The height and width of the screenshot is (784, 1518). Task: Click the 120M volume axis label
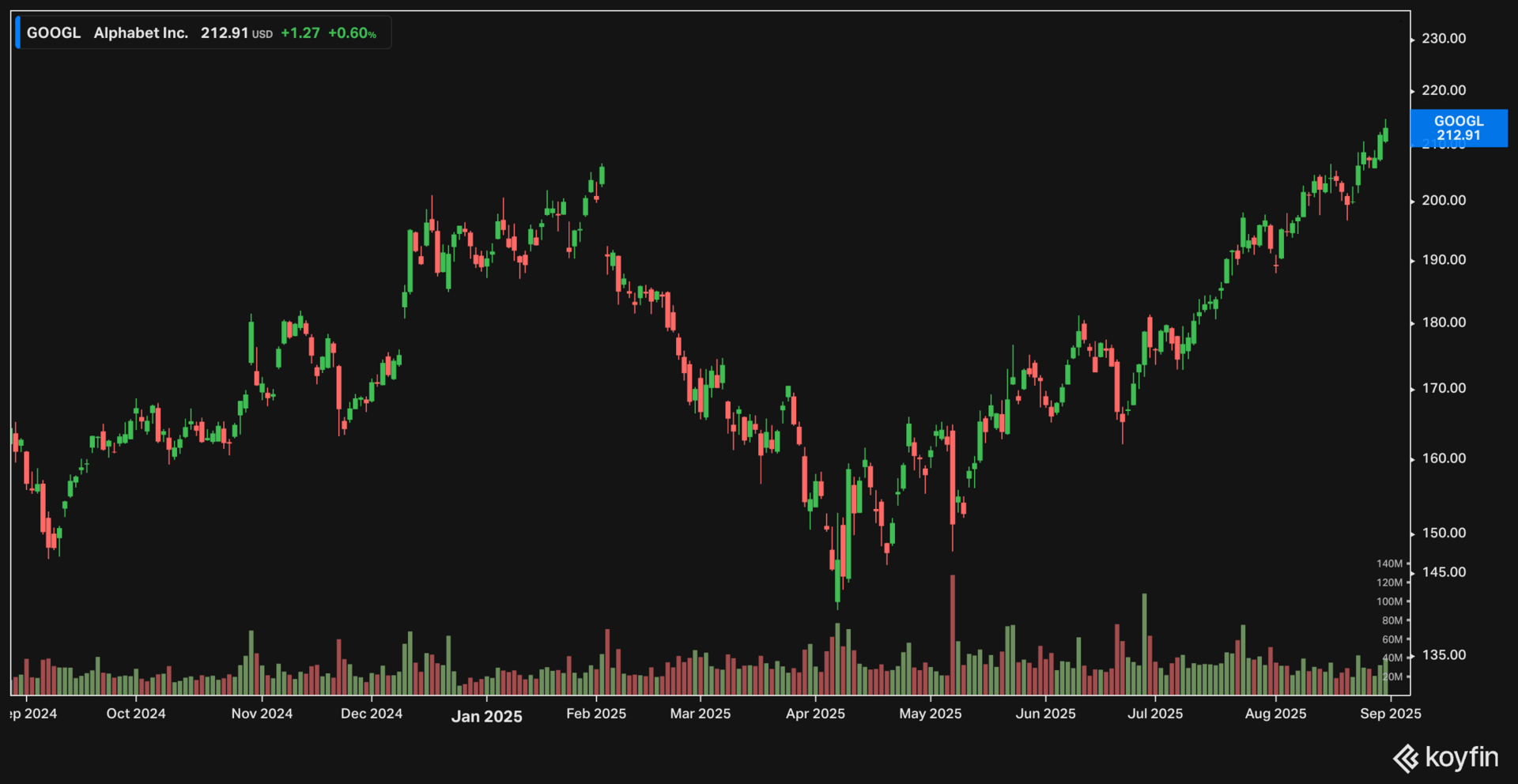(x=1389, y=582)
